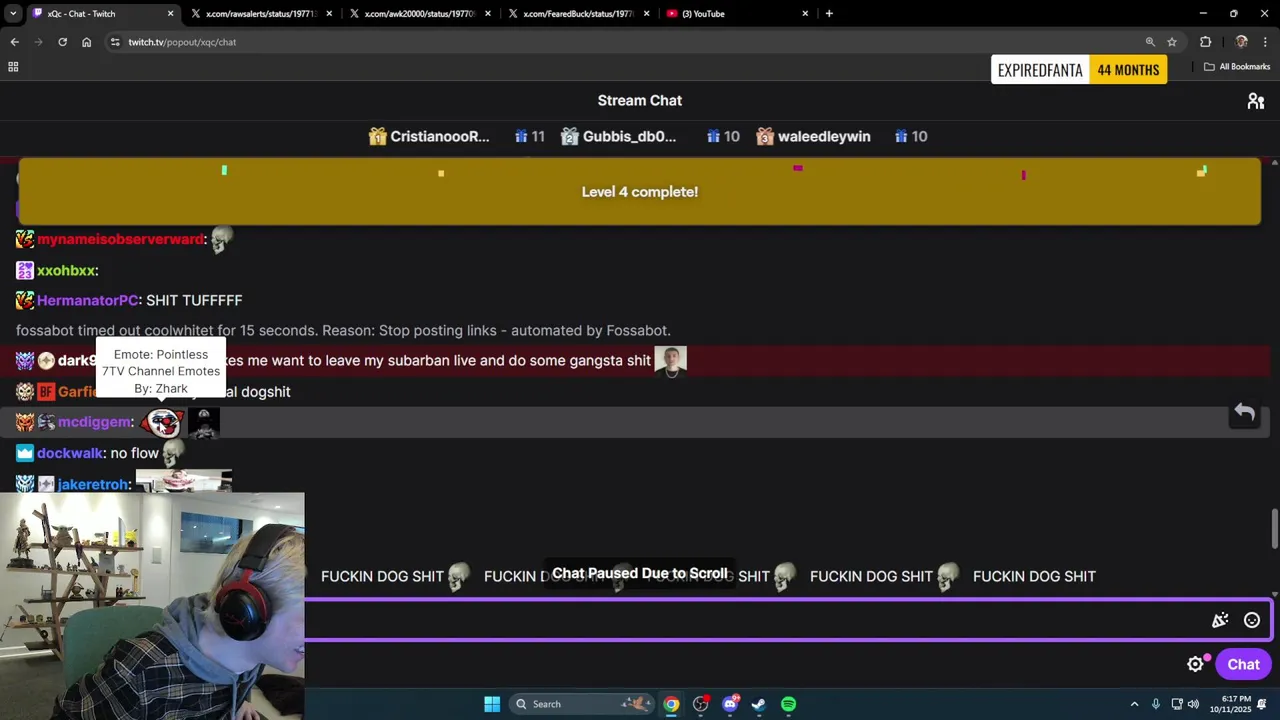Click gifter waleedleywin

pyautogui.click(x=823, y=137)
